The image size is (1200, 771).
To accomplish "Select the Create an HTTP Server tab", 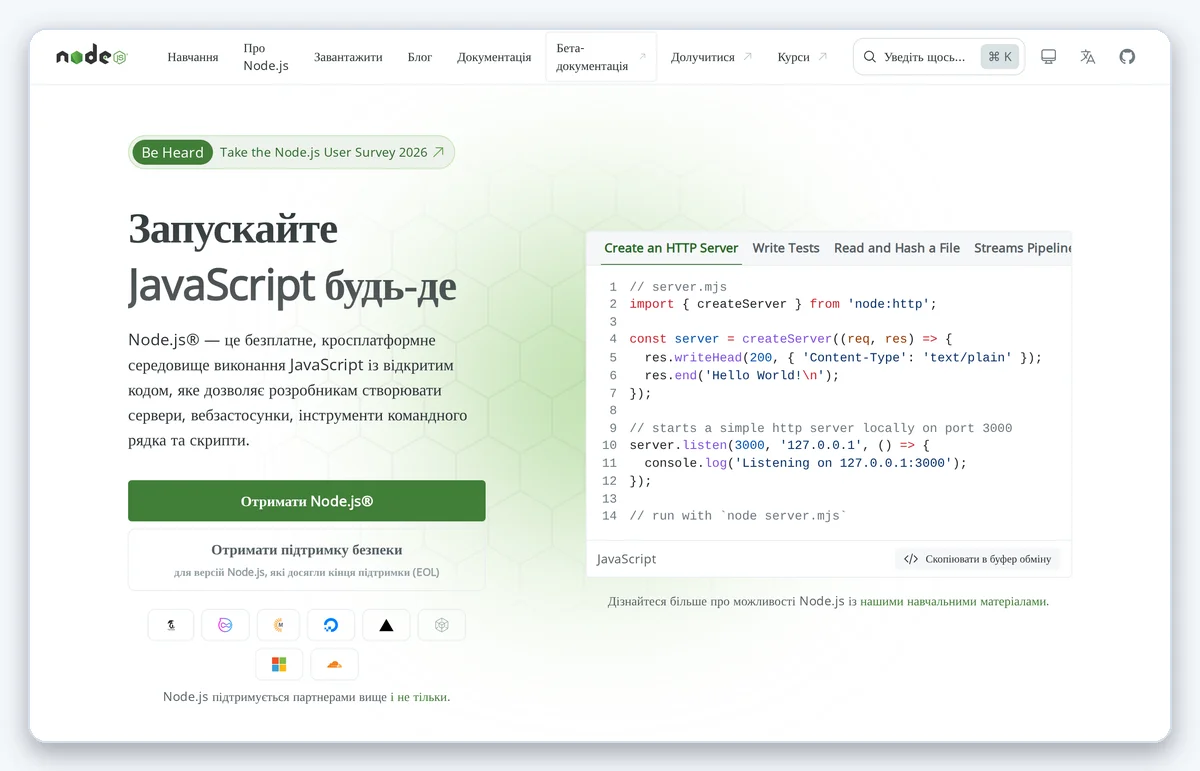I will tap(671, 248).
